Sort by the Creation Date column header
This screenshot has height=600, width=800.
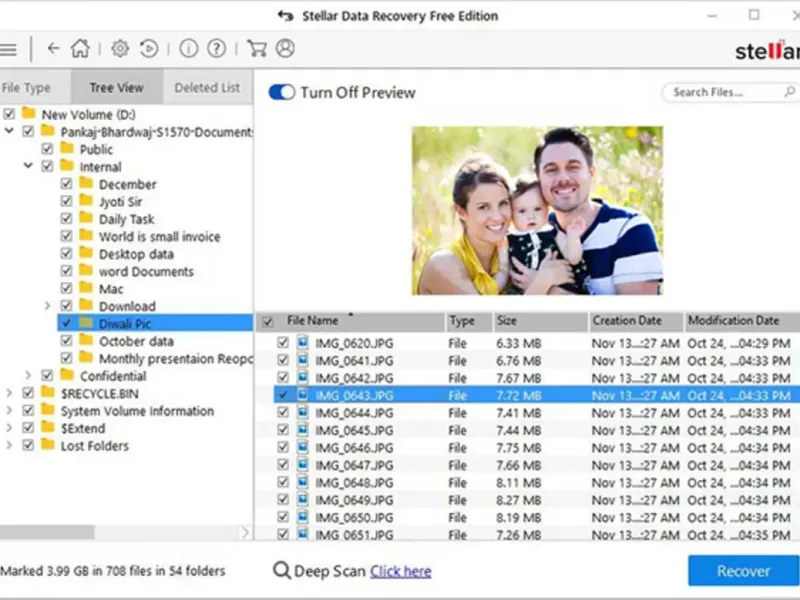pos(636,321)
